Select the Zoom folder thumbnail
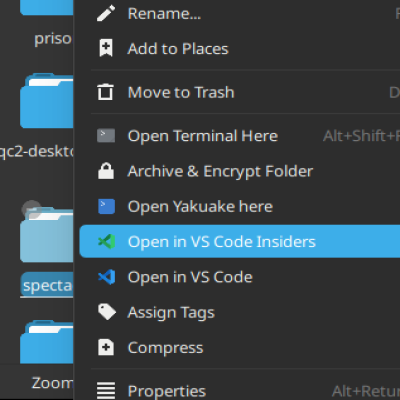 click(x=47, y=342)
